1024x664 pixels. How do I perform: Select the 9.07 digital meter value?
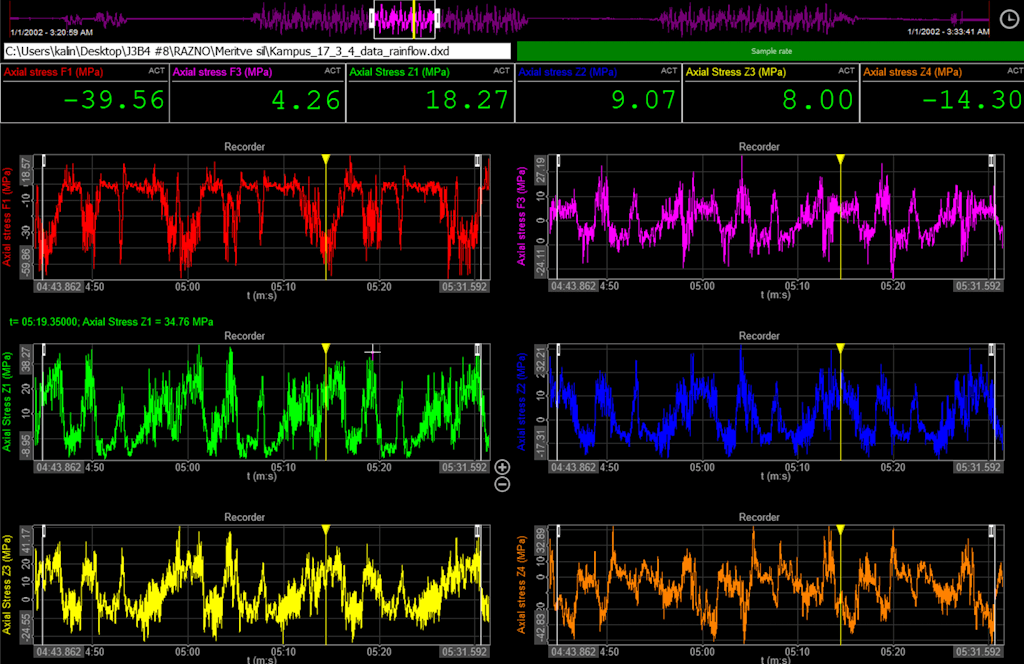[x=643, y=100]
